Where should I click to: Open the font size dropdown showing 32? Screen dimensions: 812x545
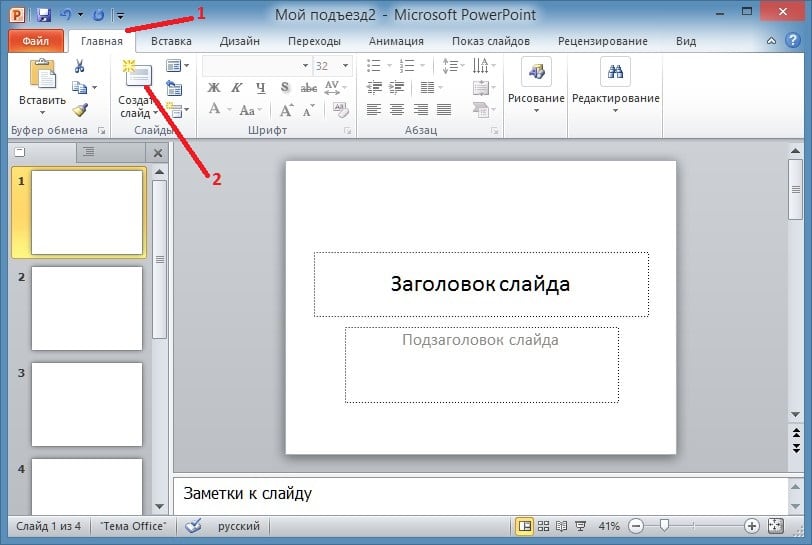(x=345, y=66)
